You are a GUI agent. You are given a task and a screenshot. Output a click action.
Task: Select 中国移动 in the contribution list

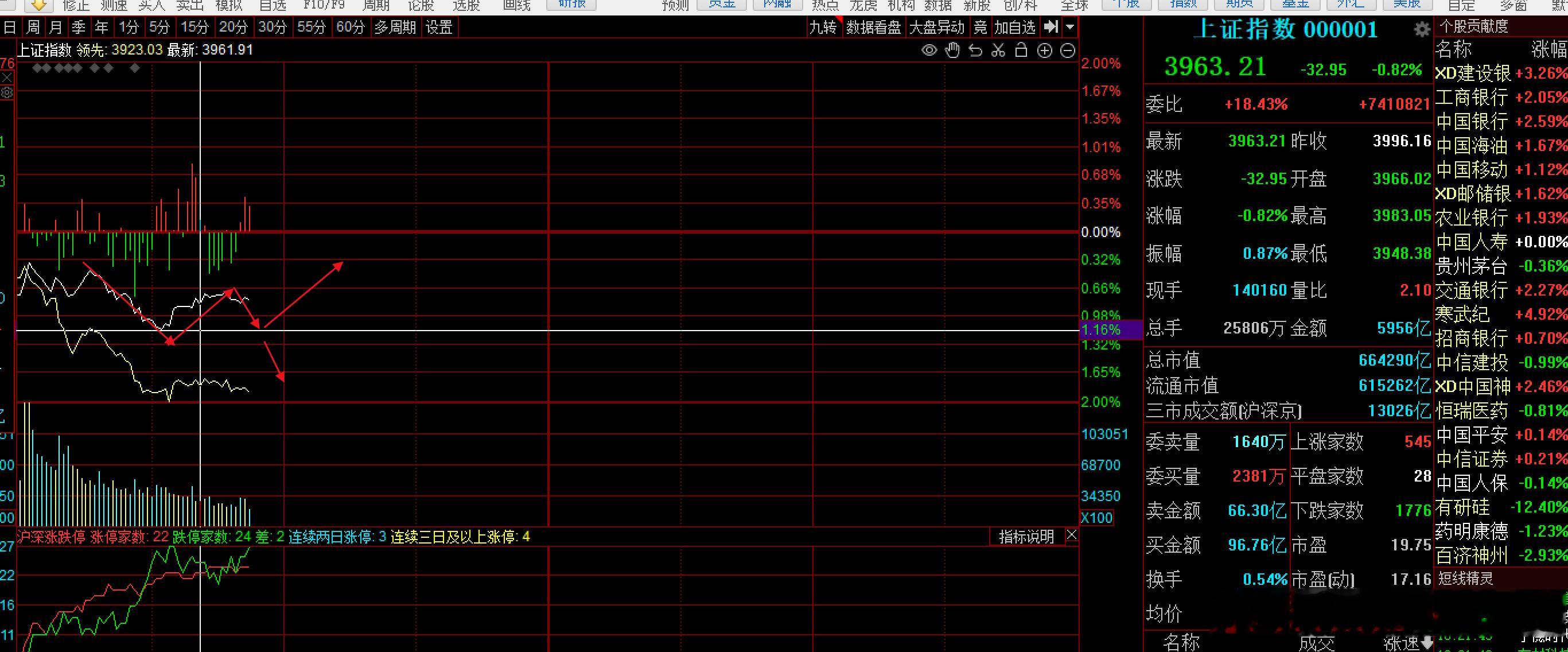point(1501,169)
